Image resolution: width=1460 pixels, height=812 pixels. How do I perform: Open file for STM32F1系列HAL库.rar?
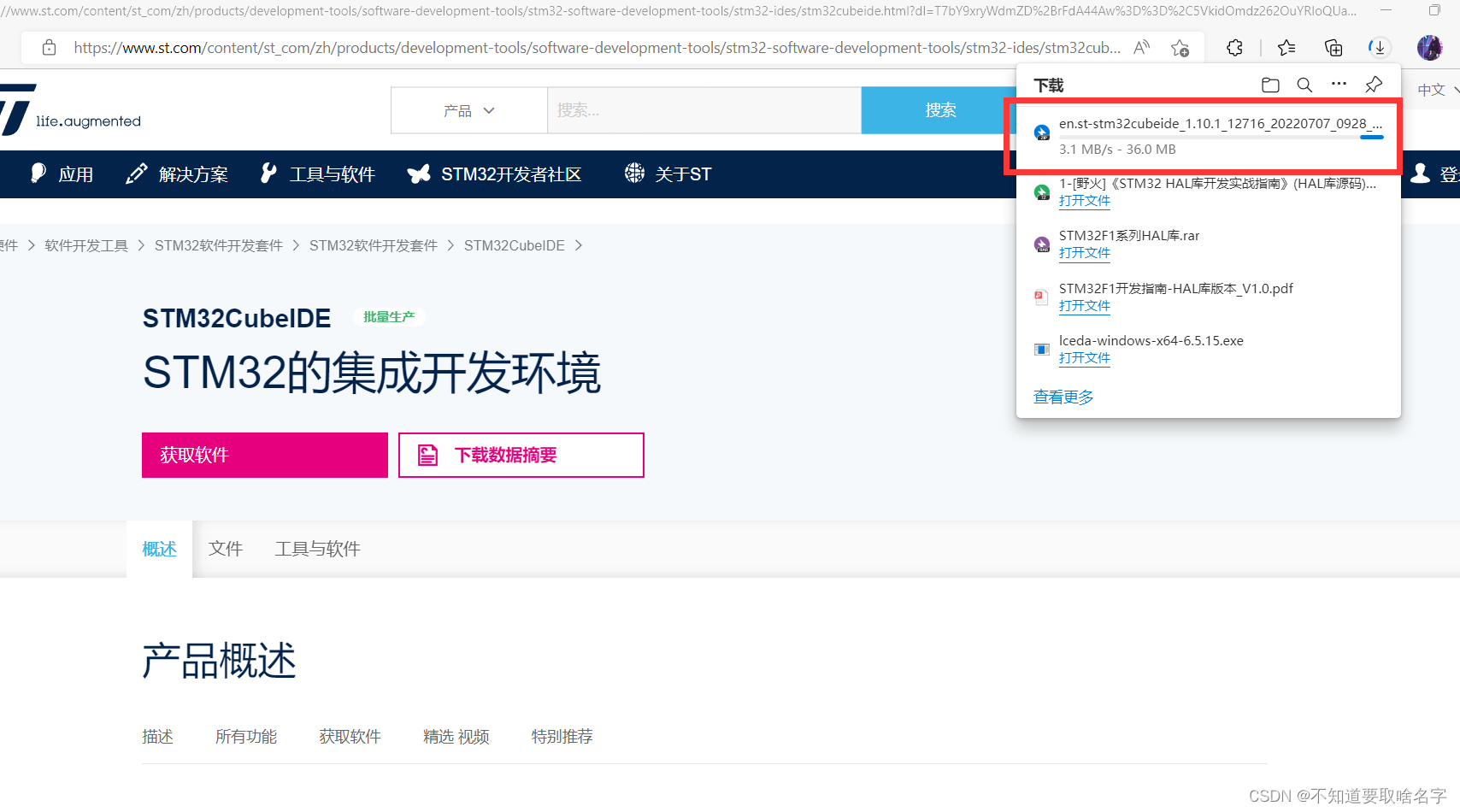point(1085,253)
